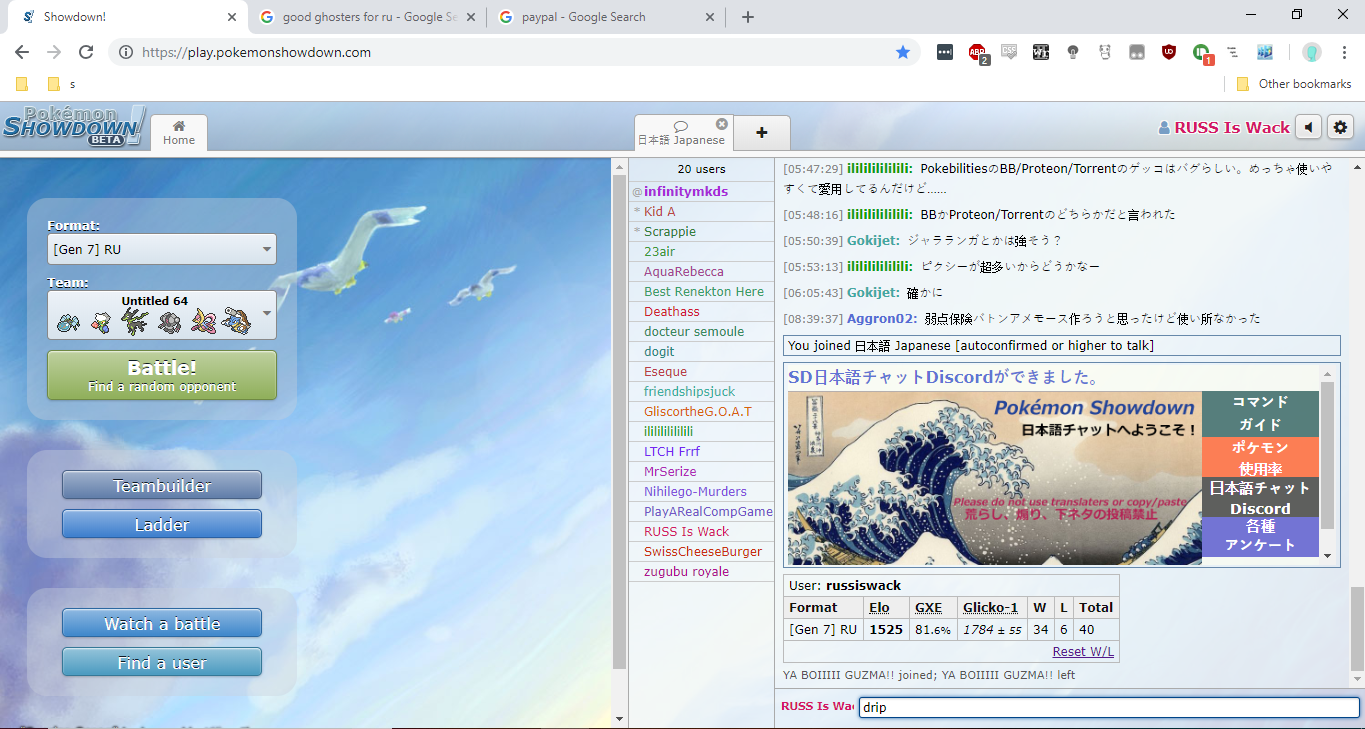Click the chat message input field
The width and height of the screenshot is (1365, 729).
point(1108,707)
